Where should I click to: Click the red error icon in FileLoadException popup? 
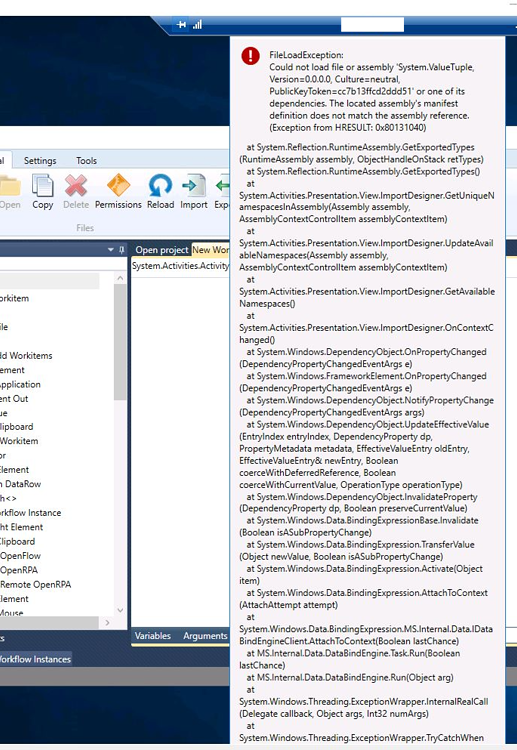coord(251,56)
